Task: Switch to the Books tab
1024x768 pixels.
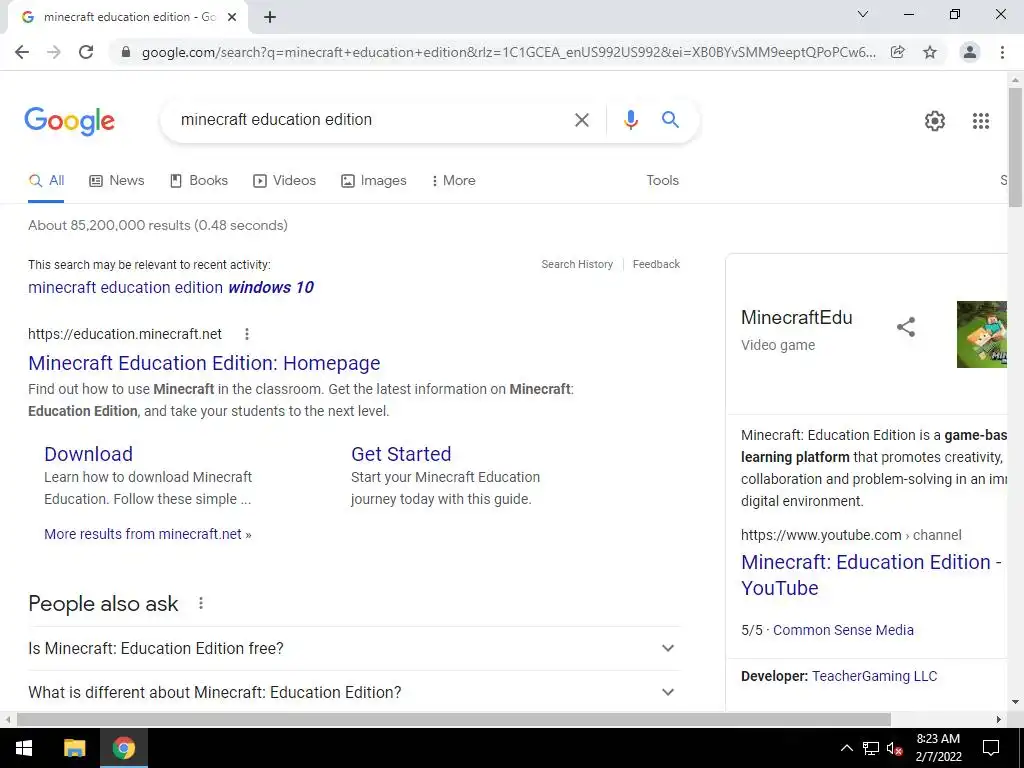Action: 199,181
